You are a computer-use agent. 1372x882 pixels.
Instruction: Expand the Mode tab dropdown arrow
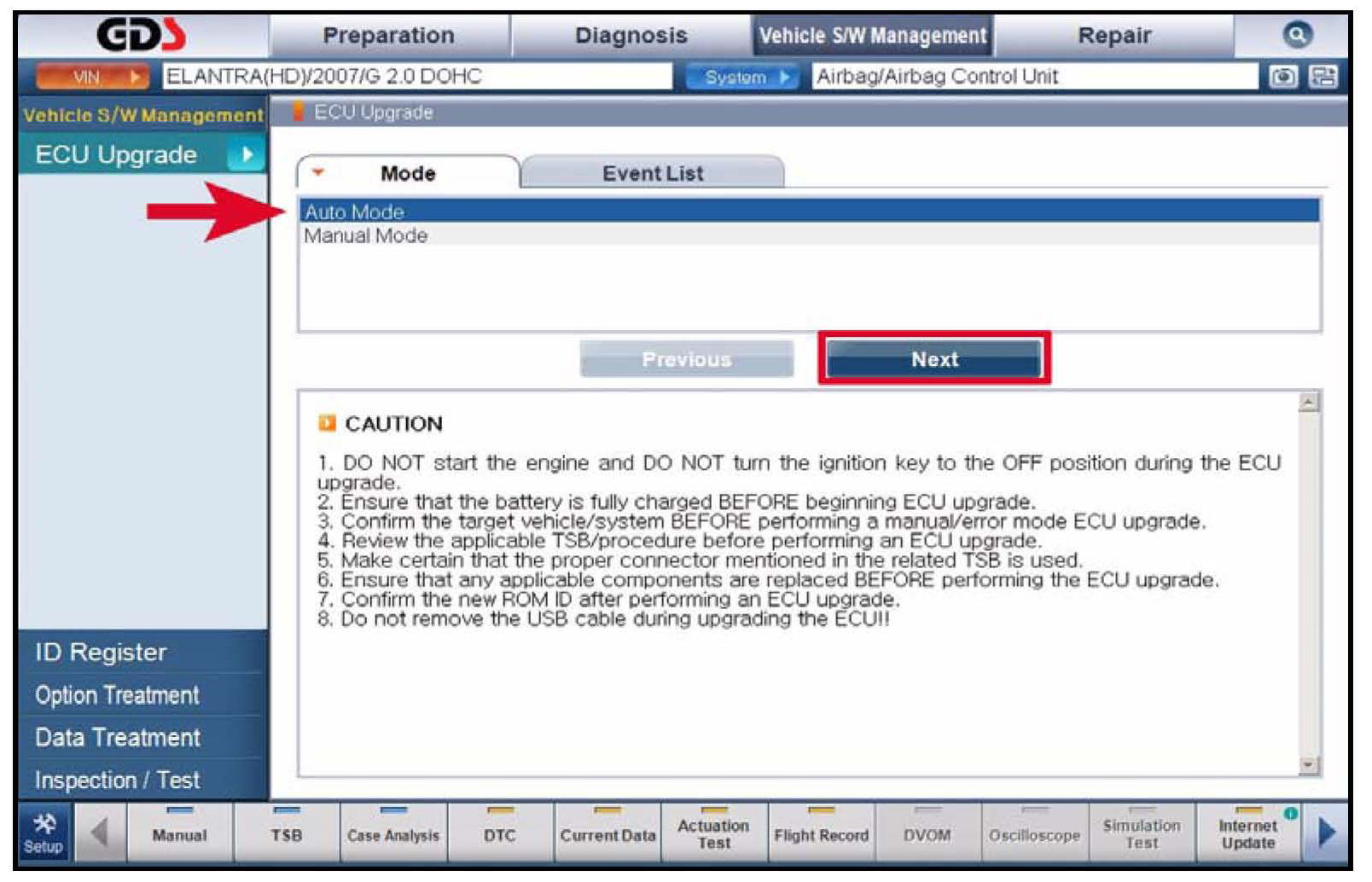(318, 172)
